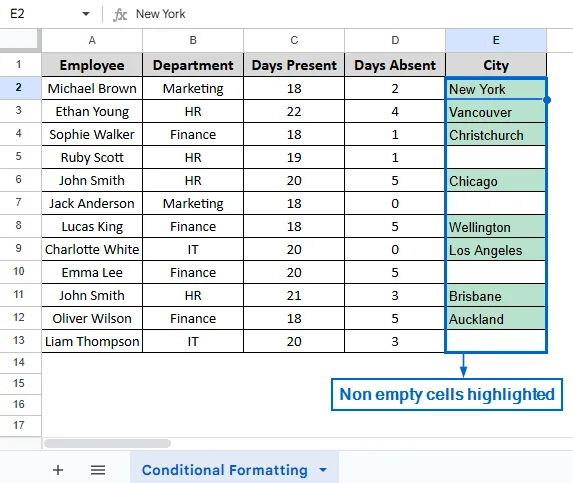573x483 pixels.
Task: Select the Jack Anderson cell
Action: (x=92, y=203)
